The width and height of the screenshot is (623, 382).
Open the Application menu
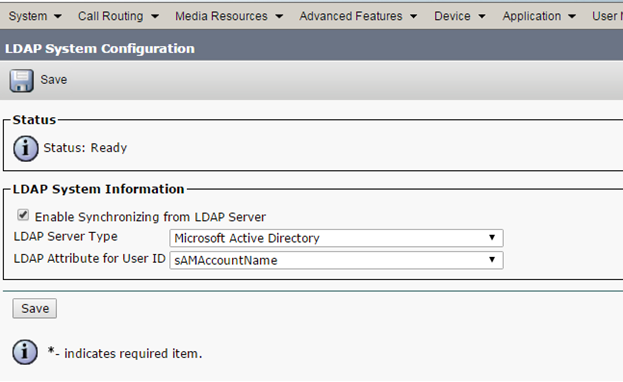539,16
